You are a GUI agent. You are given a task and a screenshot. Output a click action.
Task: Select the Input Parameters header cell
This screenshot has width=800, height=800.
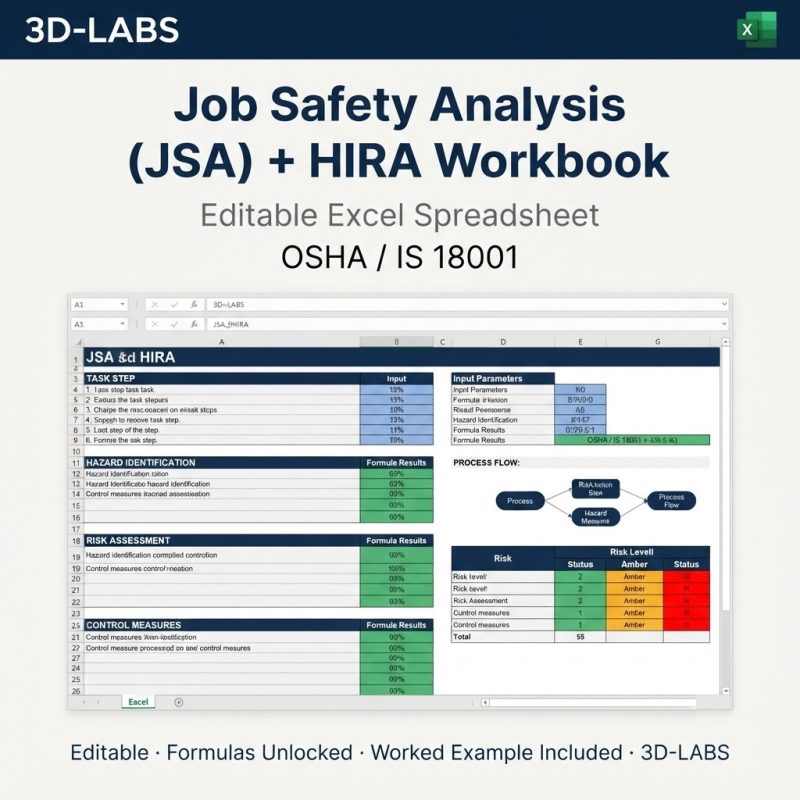tap(503, 379)
